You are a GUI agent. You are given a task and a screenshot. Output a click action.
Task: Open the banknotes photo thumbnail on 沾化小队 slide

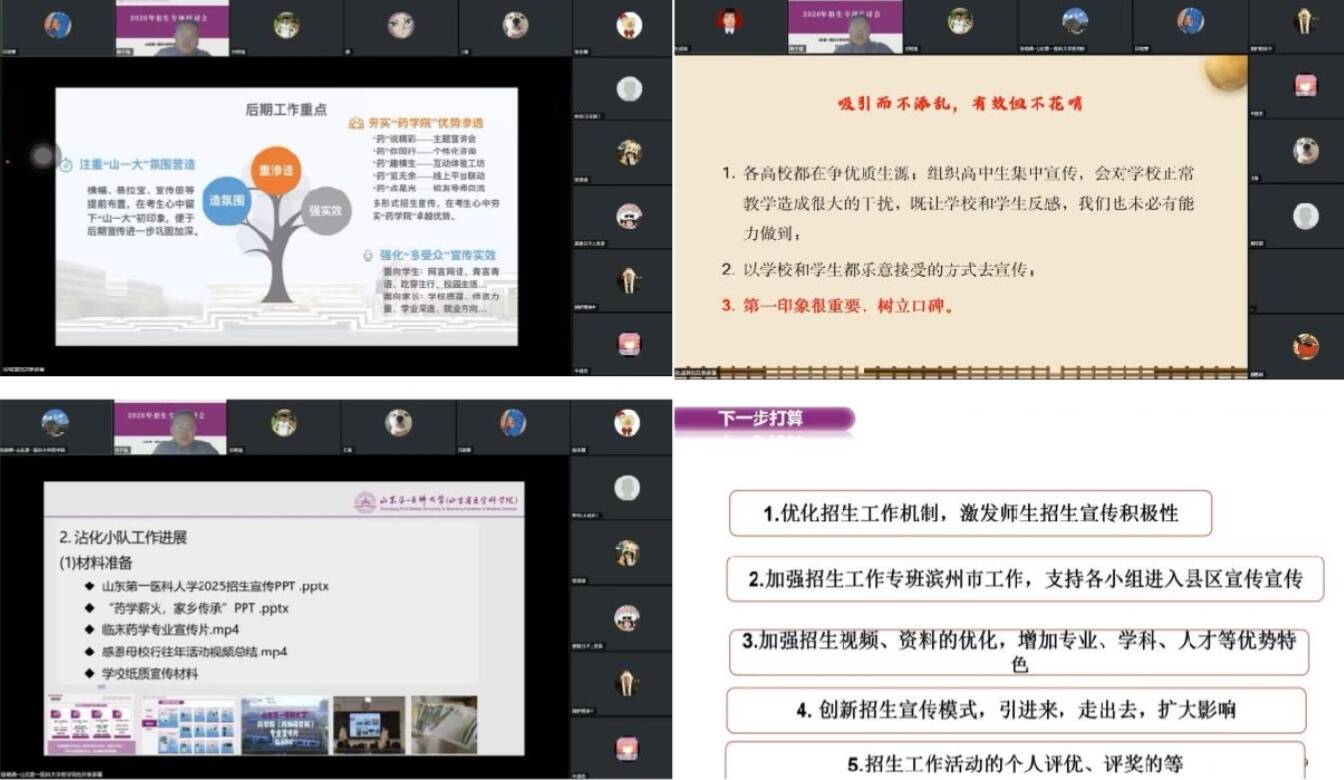tap(444, 725)
